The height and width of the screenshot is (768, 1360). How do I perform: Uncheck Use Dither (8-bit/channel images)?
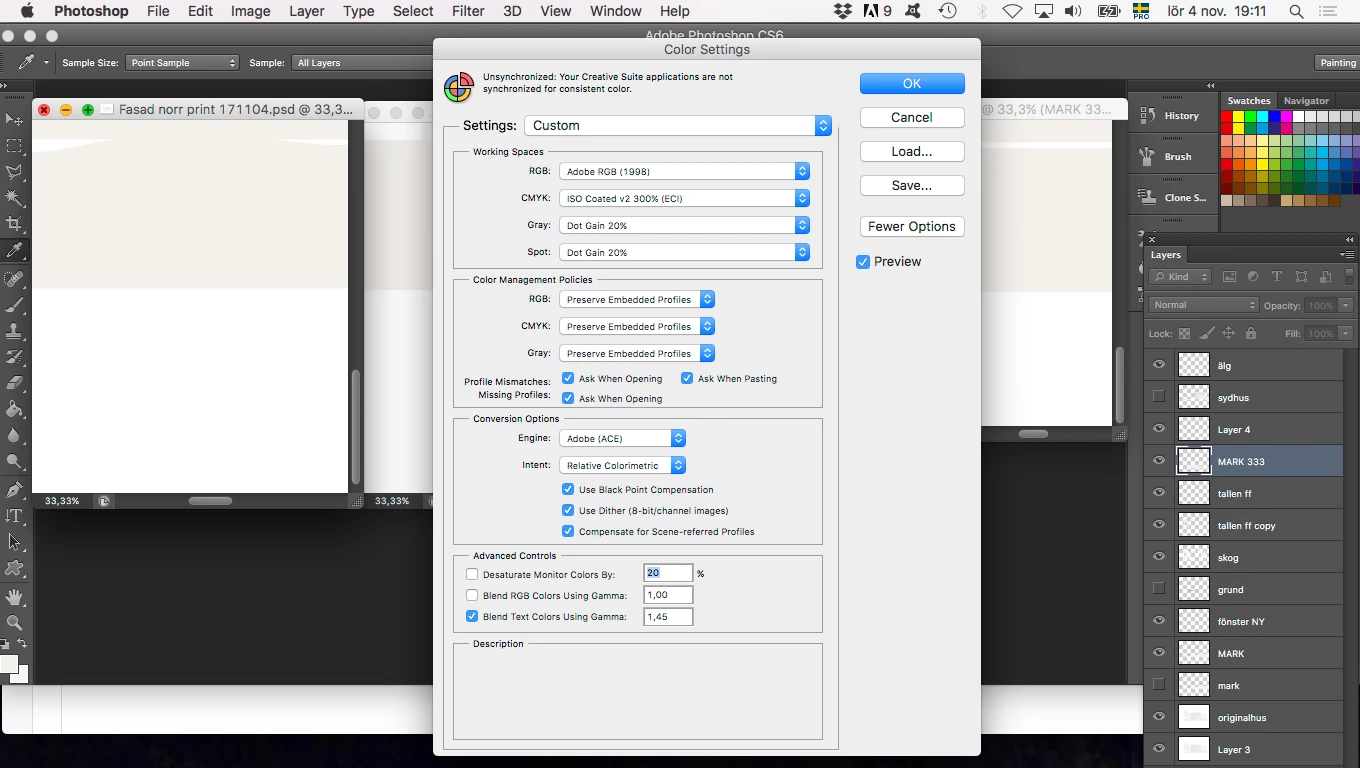(x=568, y=511)
